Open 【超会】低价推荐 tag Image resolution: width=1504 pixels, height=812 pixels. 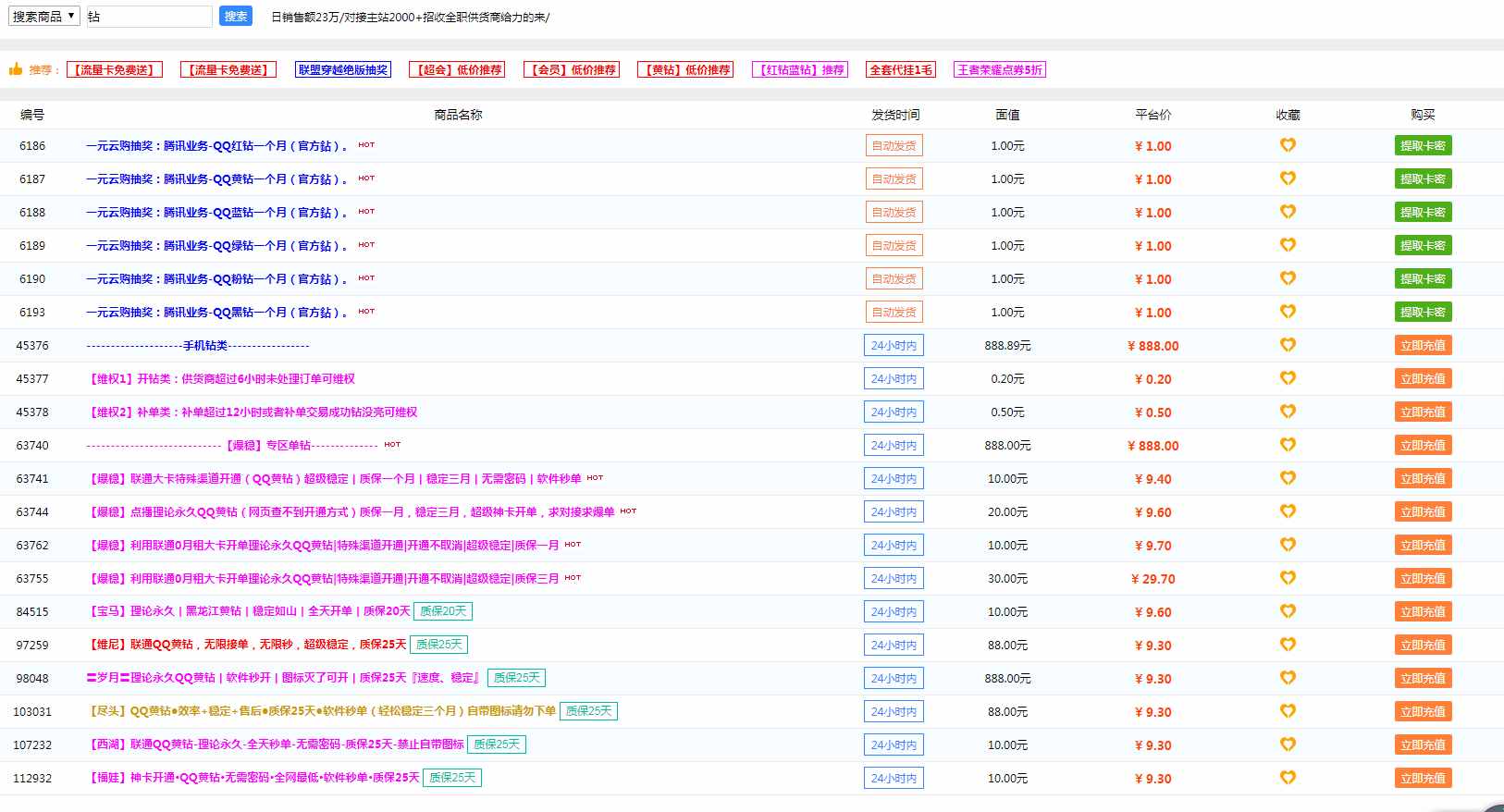coord(457,69)
